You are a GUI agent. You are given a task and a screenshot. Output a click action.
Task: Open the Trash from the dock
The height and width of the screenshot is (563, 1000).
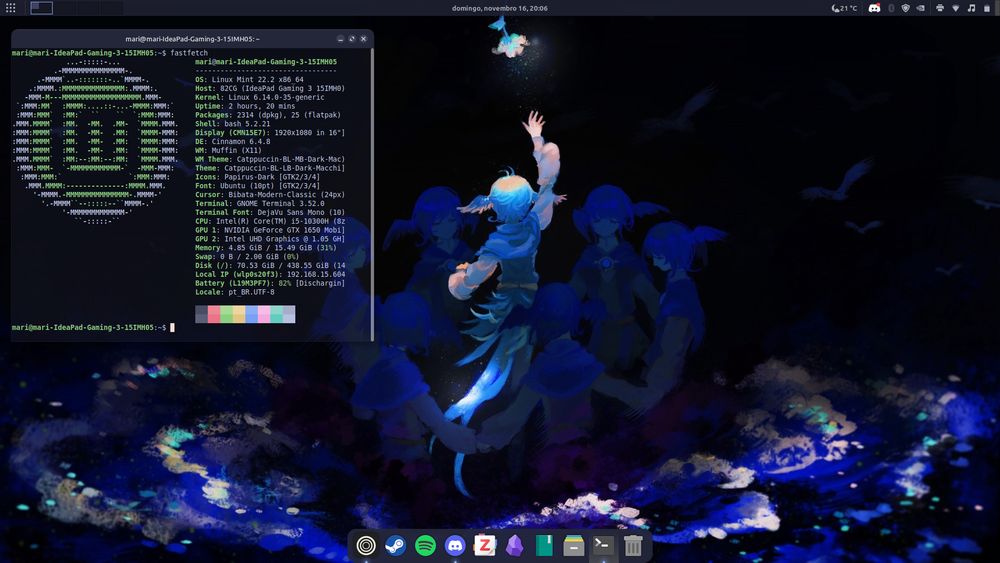[633, 546]
